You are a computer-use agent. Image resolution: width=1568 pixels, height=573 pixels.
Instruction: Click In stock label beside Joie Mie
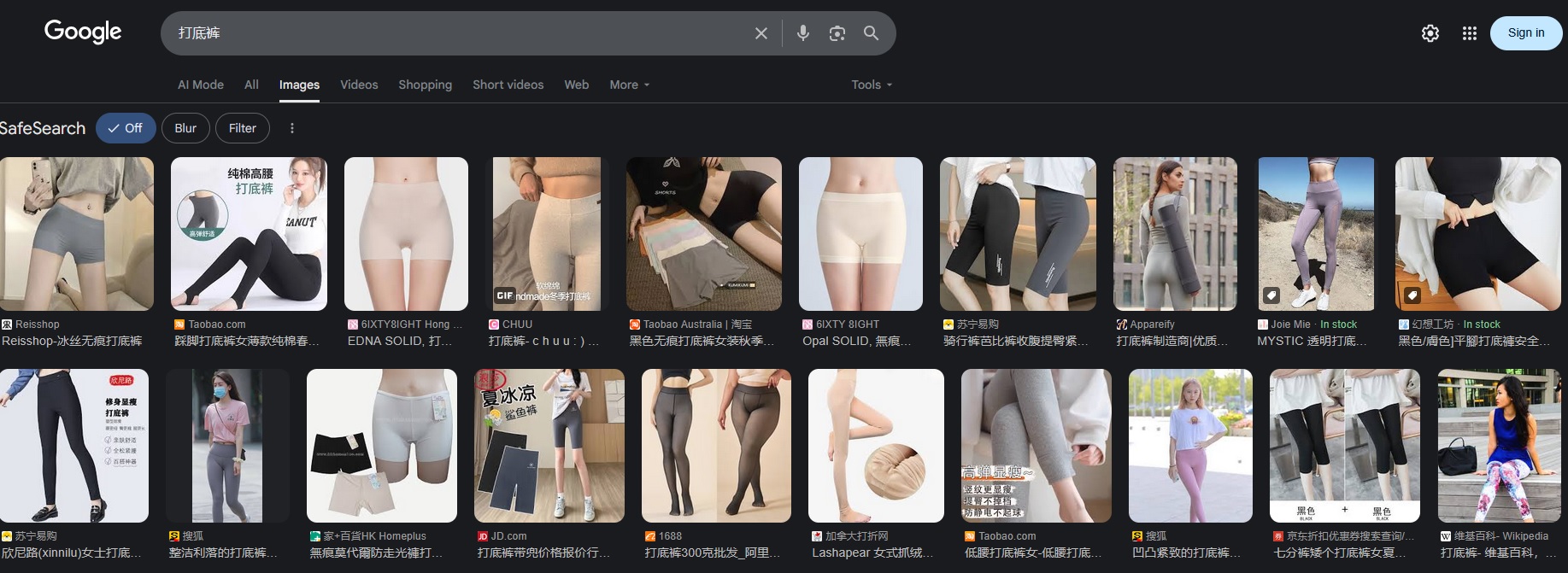(x=1338, y=325)
